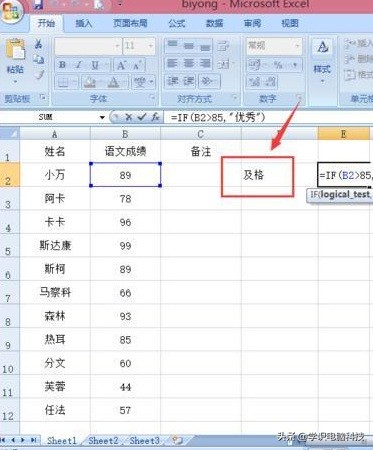Select column C header
The image size is (373, 450).
coord(201,134)
